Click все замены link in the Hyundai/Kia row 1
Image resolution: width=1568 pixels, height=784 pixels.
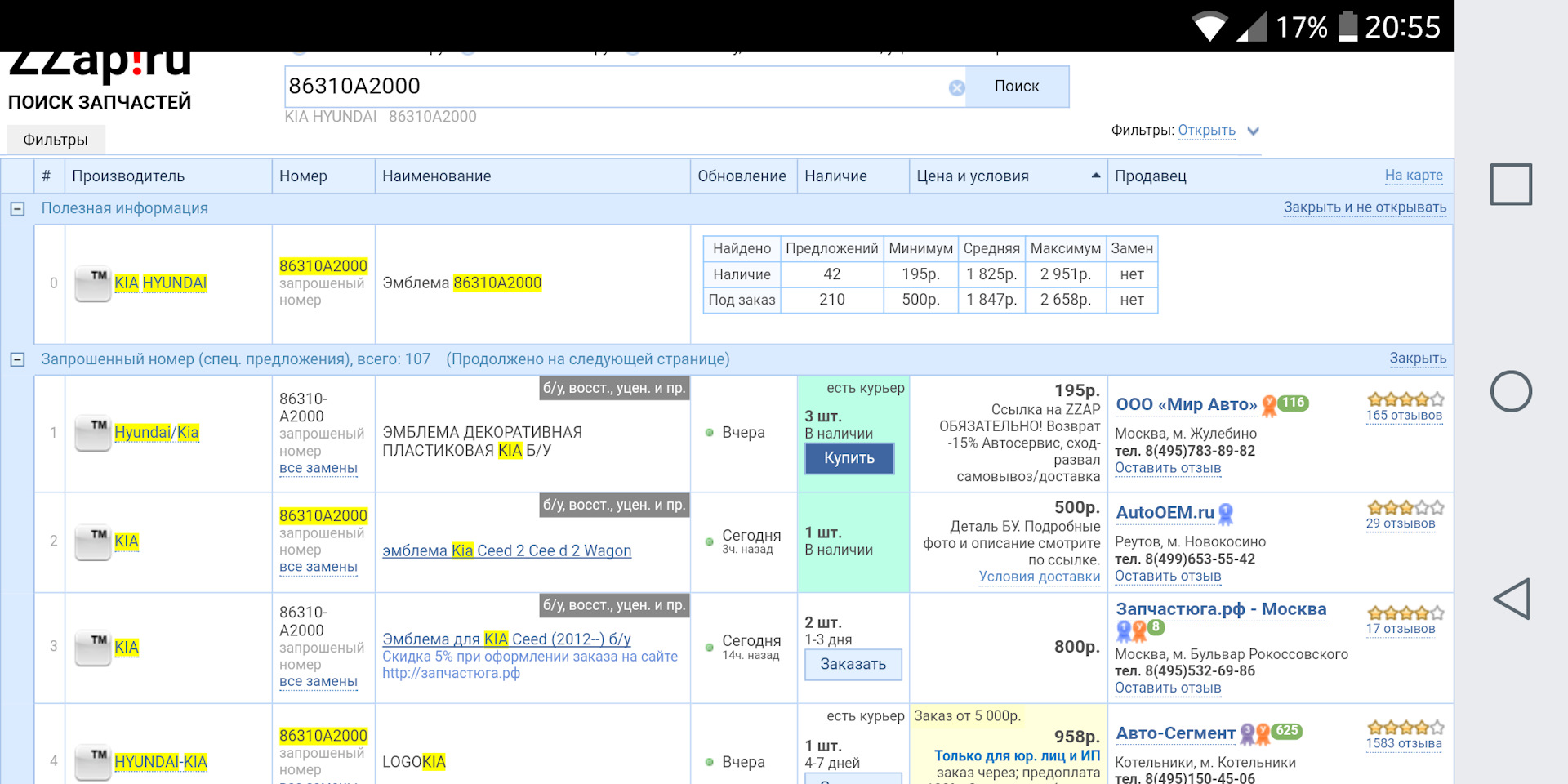pos(318,469)
